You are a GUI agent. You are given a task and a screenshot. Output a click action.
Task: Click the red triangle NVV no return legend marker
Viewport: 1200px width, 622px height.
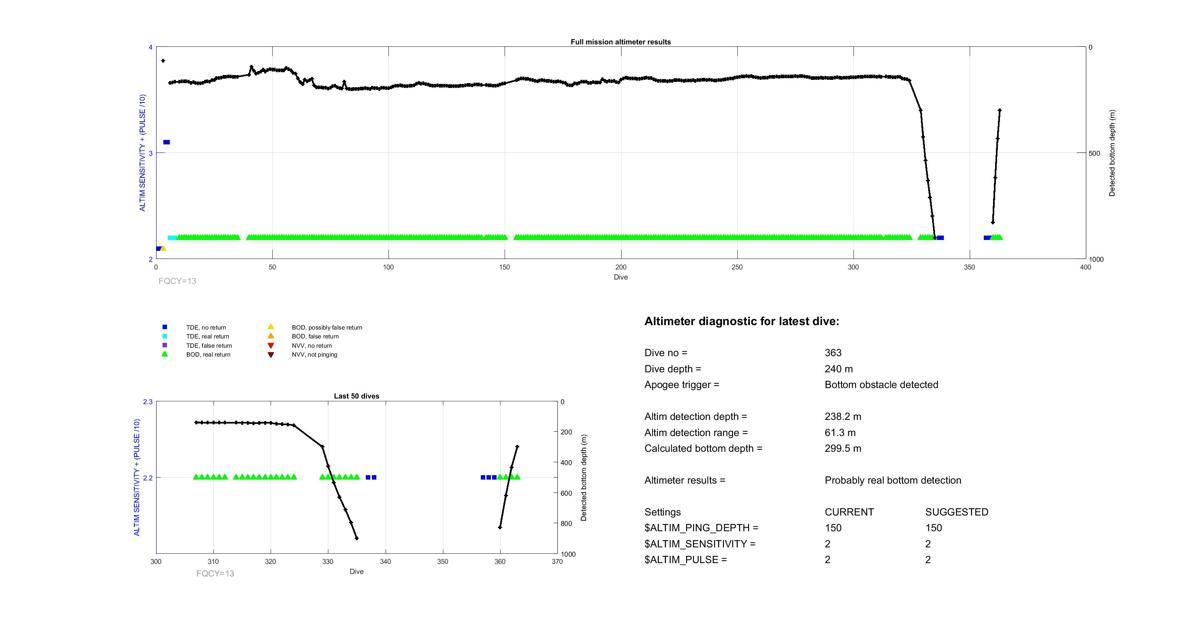click(x=270, y=345)
